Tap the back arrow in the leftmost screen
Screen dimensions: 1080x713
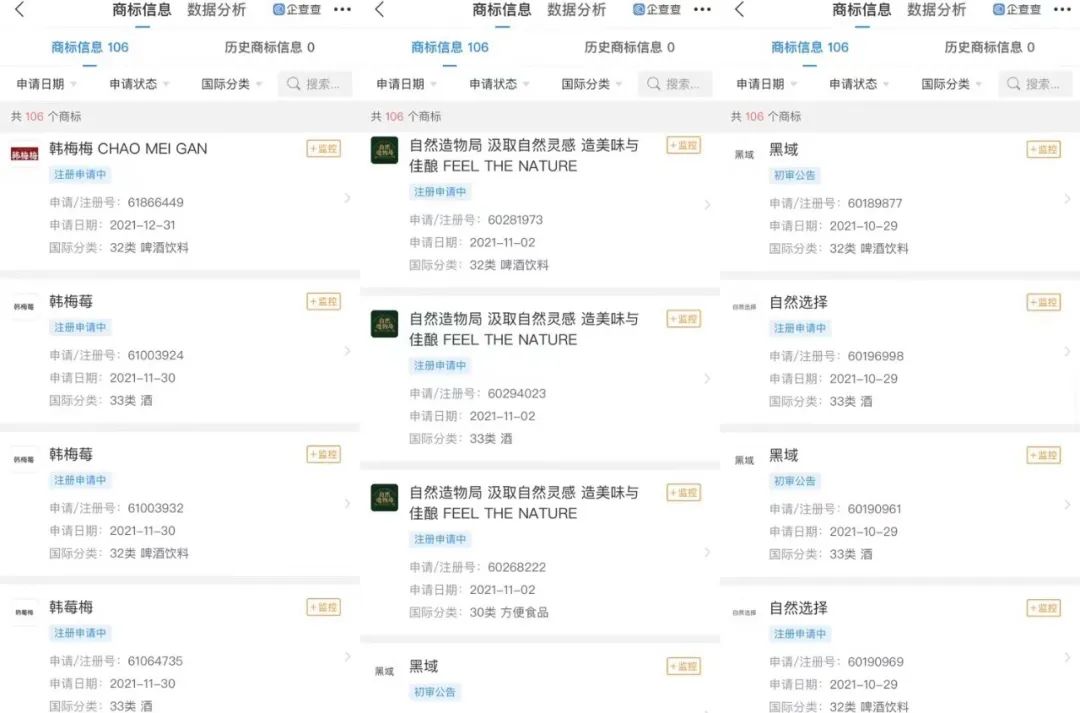tap(20, 10)
